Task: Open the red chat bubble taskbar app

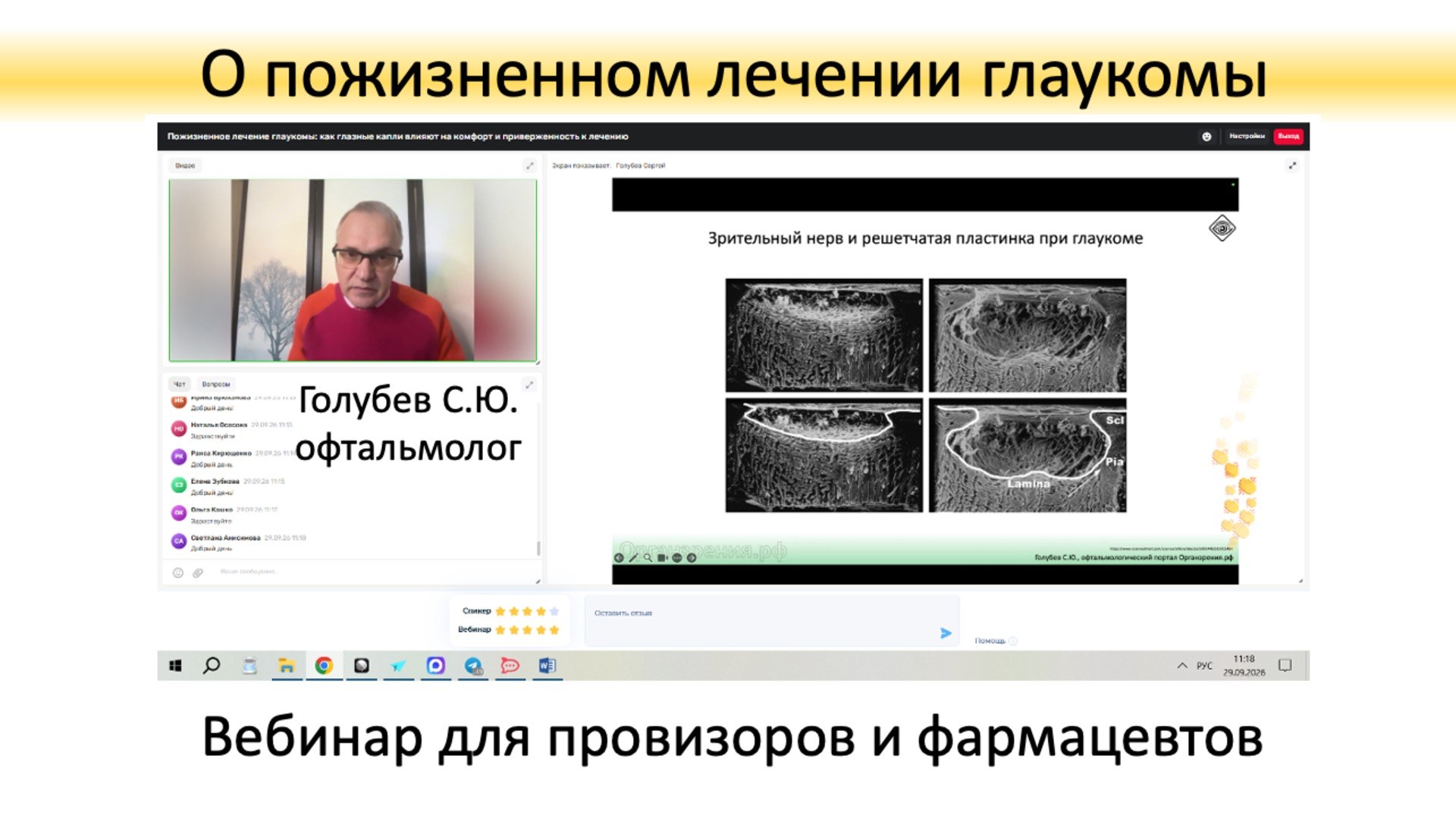Action: [x=510, y=666]
